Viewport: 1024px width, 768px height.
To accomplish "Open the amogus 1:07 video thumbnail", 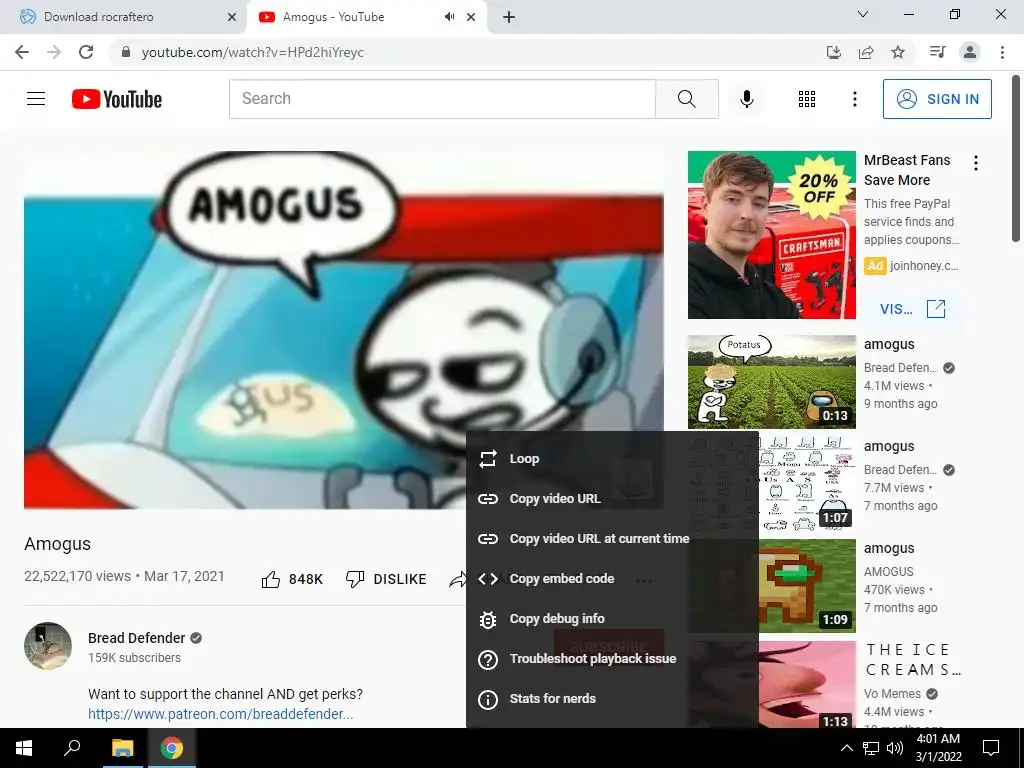I will pos(807,484).
